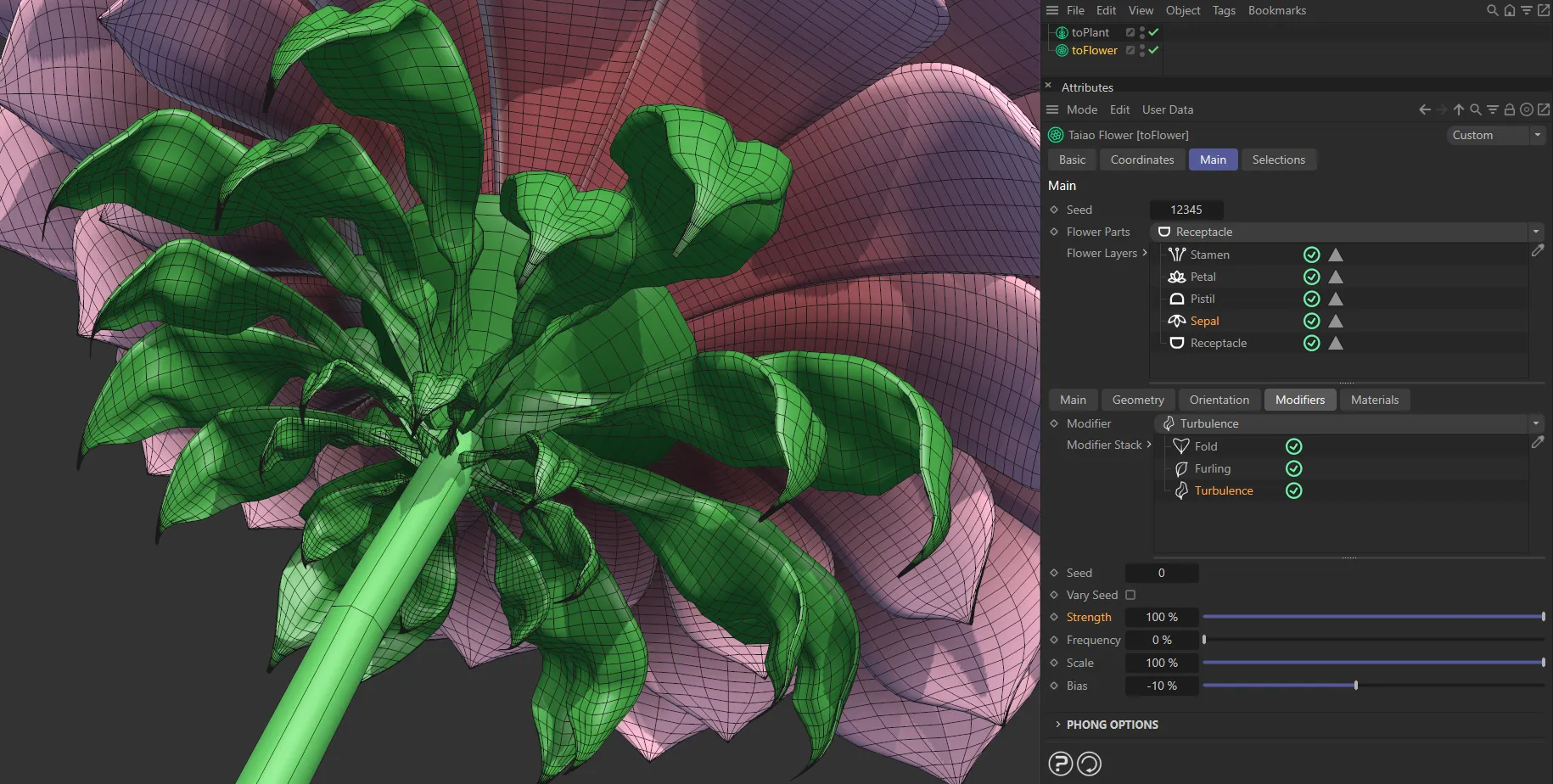The image size is (1553, 784).
Task: Open the Custom preset dropdown
Action: 1495,135
